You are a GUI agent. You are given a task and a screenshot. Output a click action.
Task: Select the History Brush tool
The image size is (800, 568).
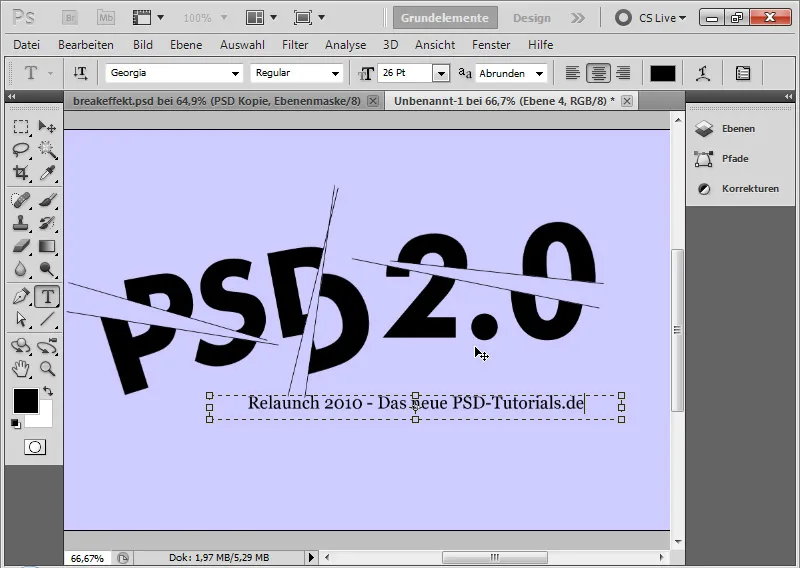[x=47, y=223]
